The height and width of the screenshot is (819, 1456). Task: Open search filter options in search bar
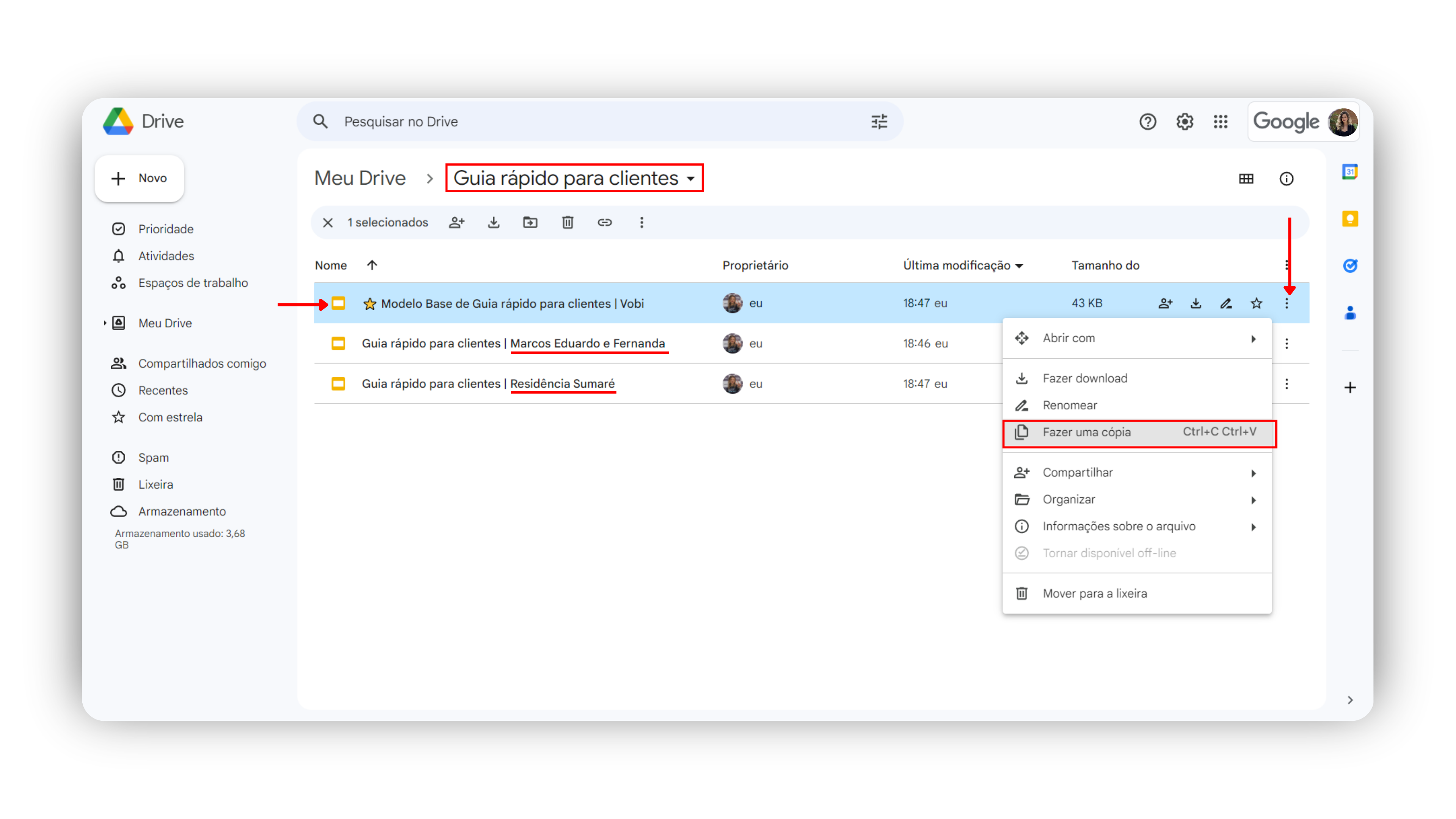click(x=879, y=121)
